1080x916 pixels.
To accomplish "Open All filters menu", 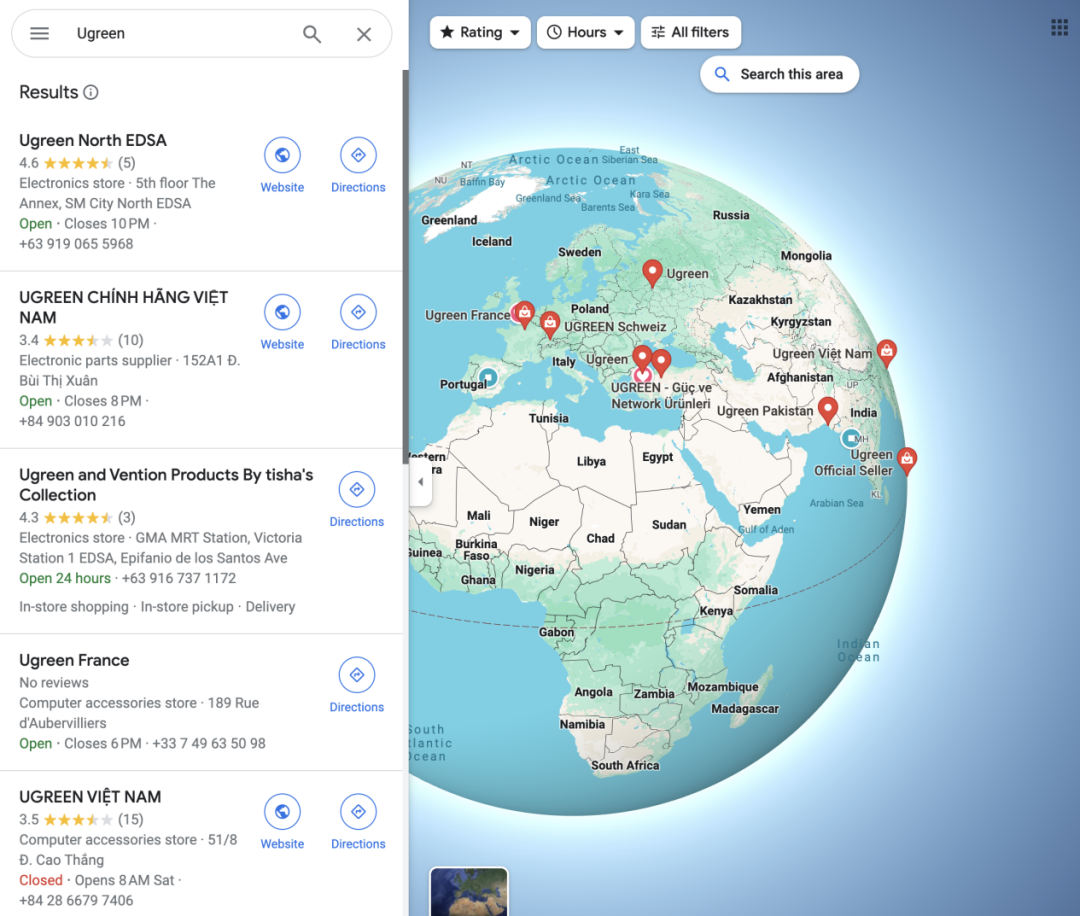I will coord(691,32).
